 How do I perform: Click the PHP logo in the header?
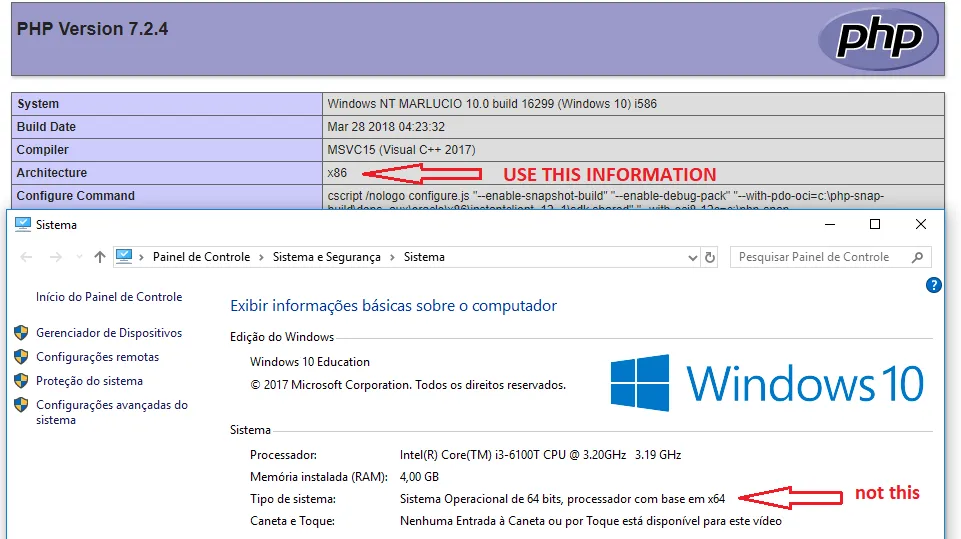pos(878,39)
